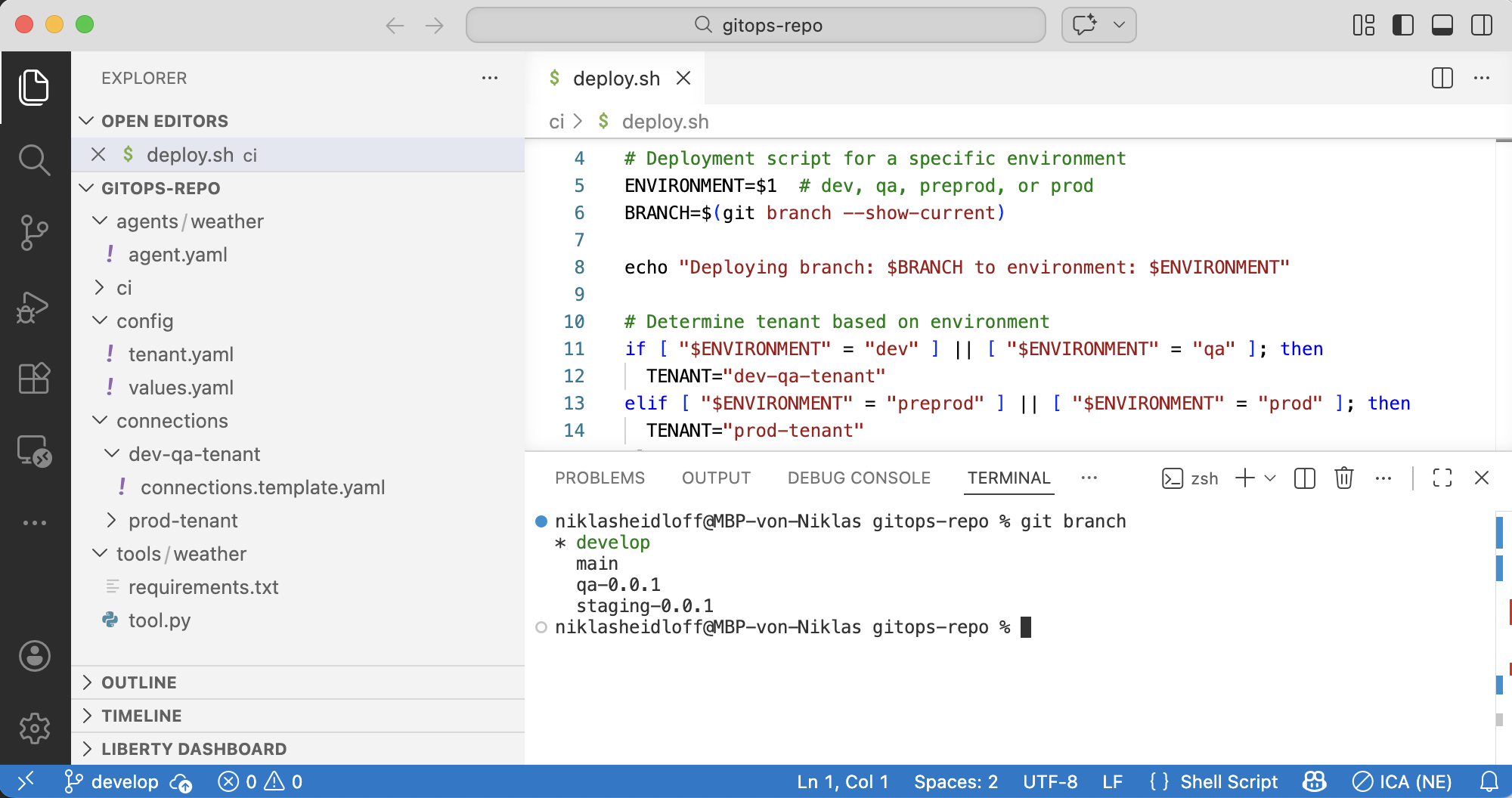Click the develop branch in status bar
1512x798 pixels.
(x=124, y=782)
